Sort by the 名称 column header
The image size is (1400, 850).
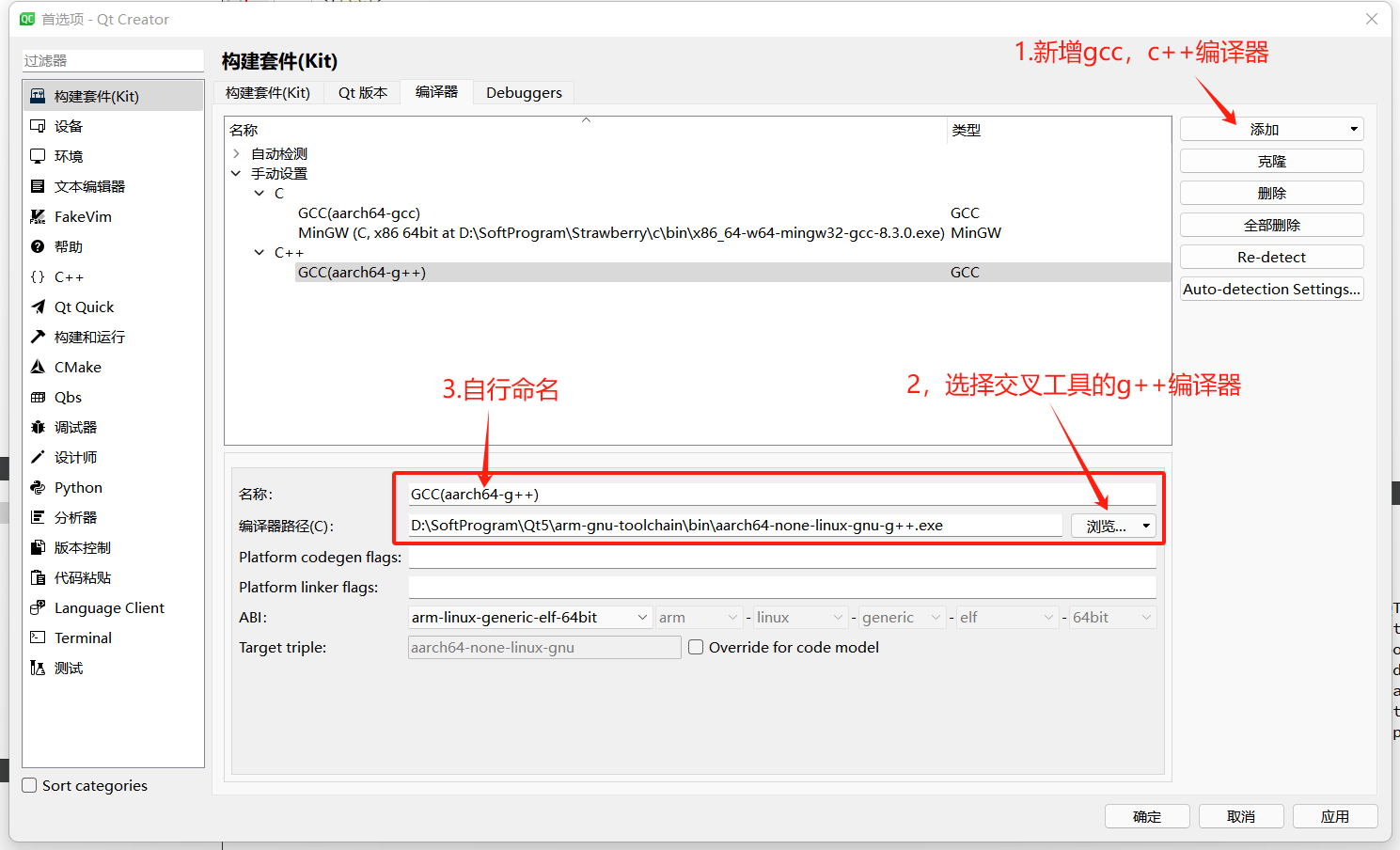pyautogui.click(x=586, y=130)
